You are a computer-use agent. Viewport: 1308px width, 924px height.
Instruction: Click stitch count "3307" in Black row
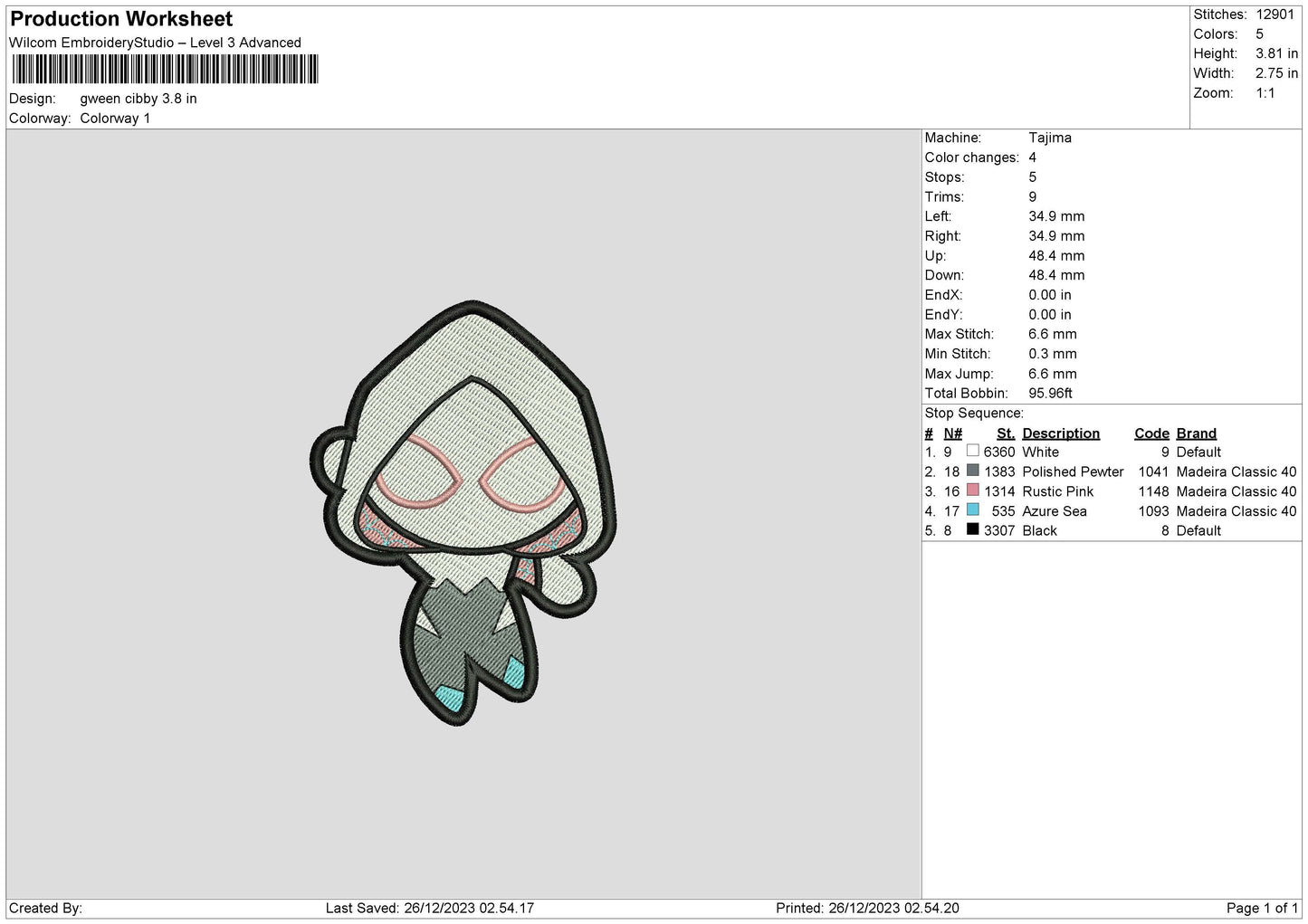999,530
